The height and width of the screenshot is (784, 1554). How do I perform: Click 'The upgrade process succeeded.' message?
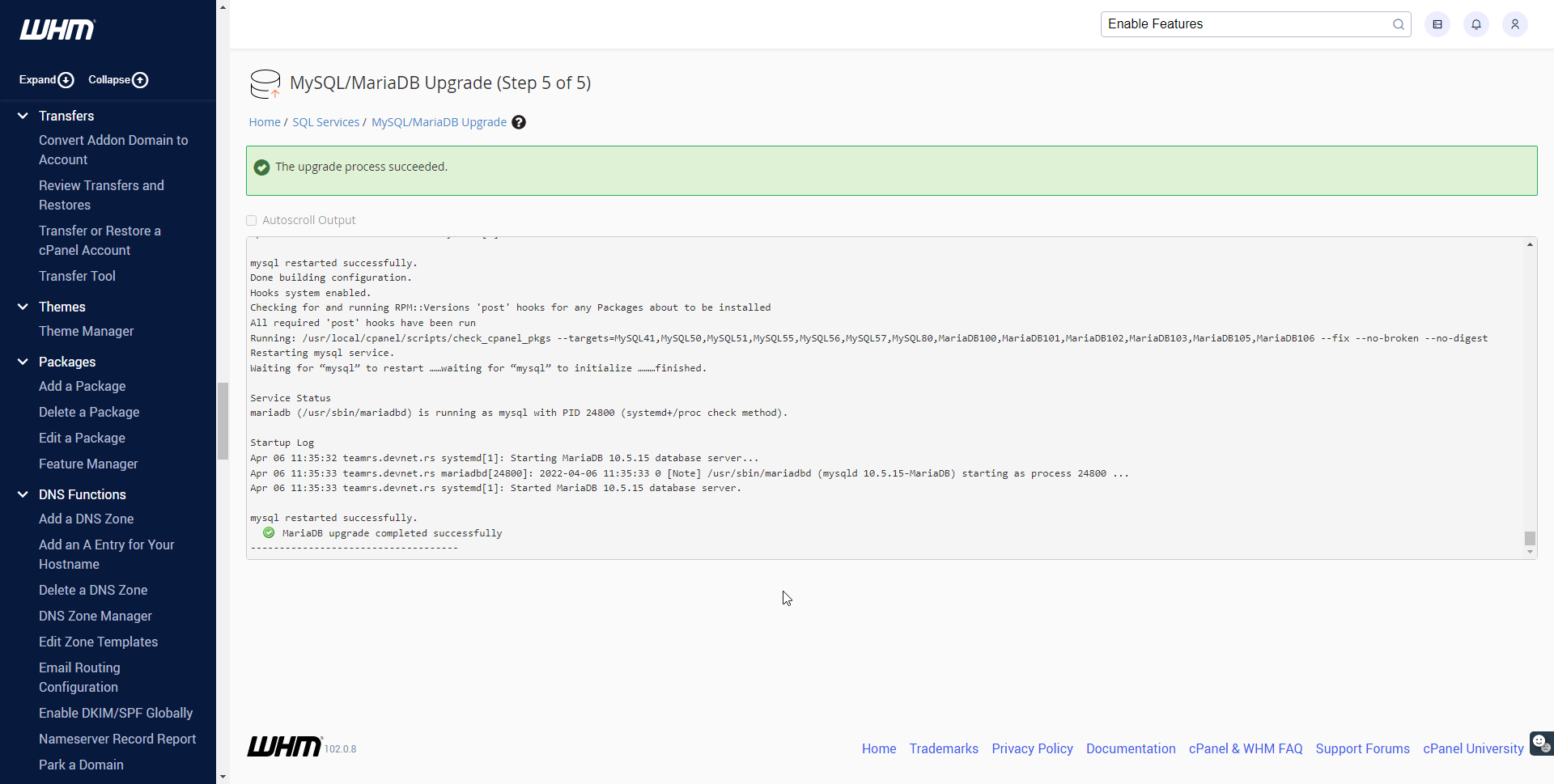(361, 167)
